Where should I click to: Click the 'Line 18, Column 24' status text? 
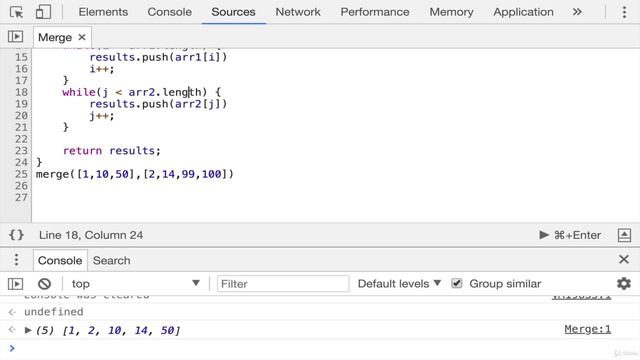click(x=91, y=235)
